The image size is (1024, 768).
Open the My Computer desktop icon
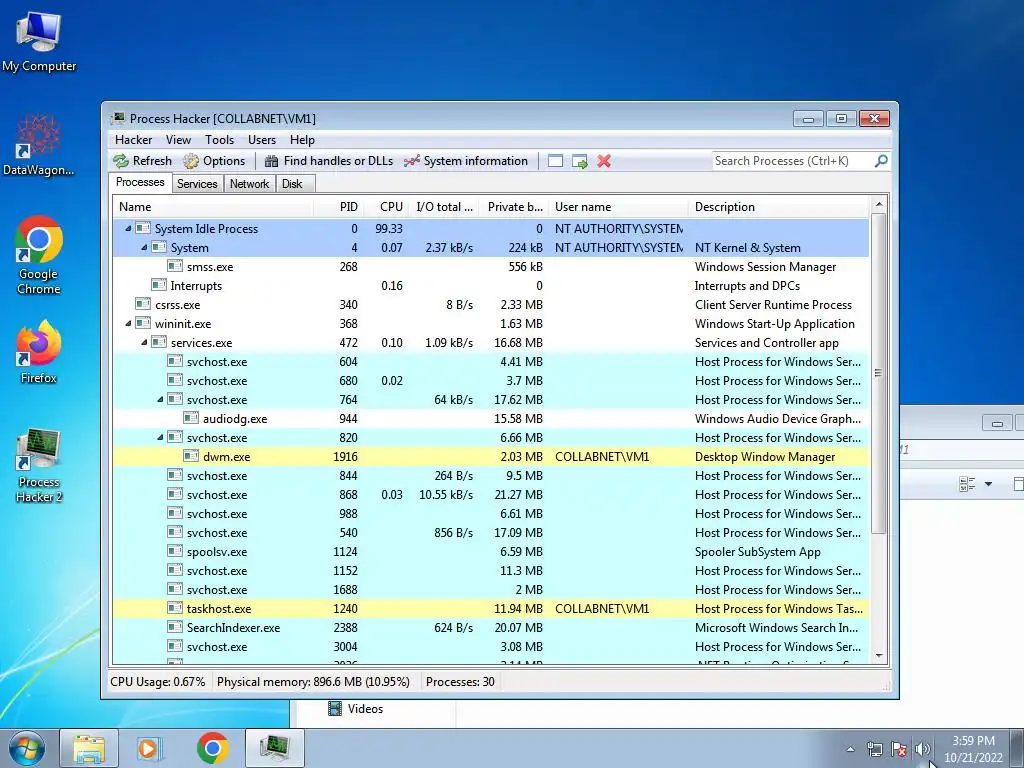click(x=39, y=41)
